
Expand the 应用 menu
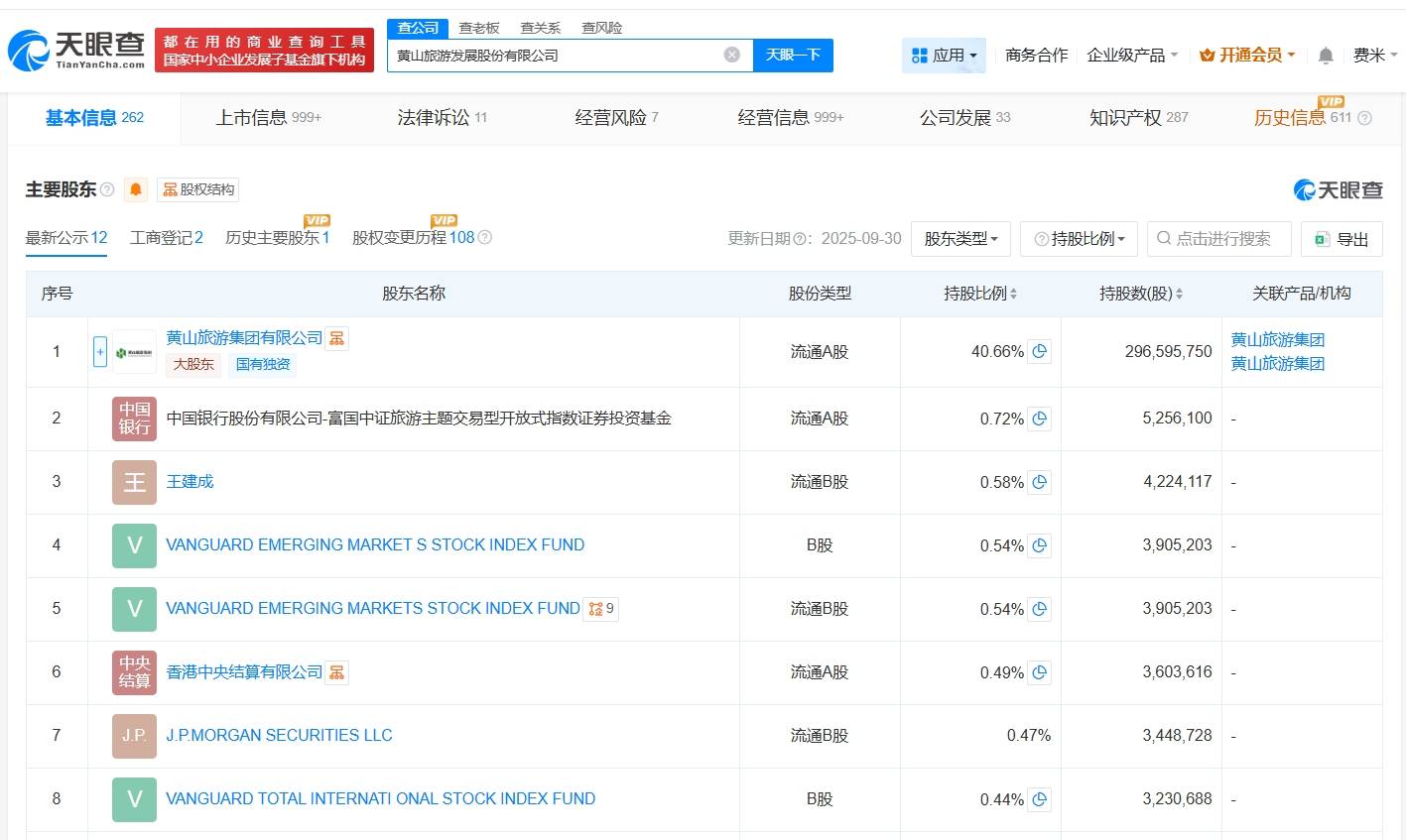coord(944,56)
